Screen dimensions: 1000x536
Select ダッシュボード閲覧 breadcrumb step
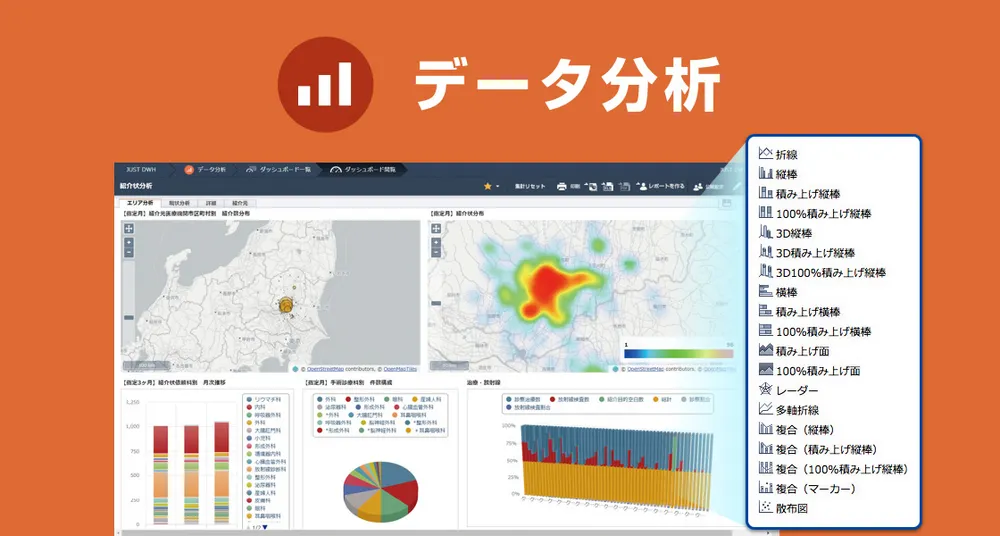[x=364, y=170]
